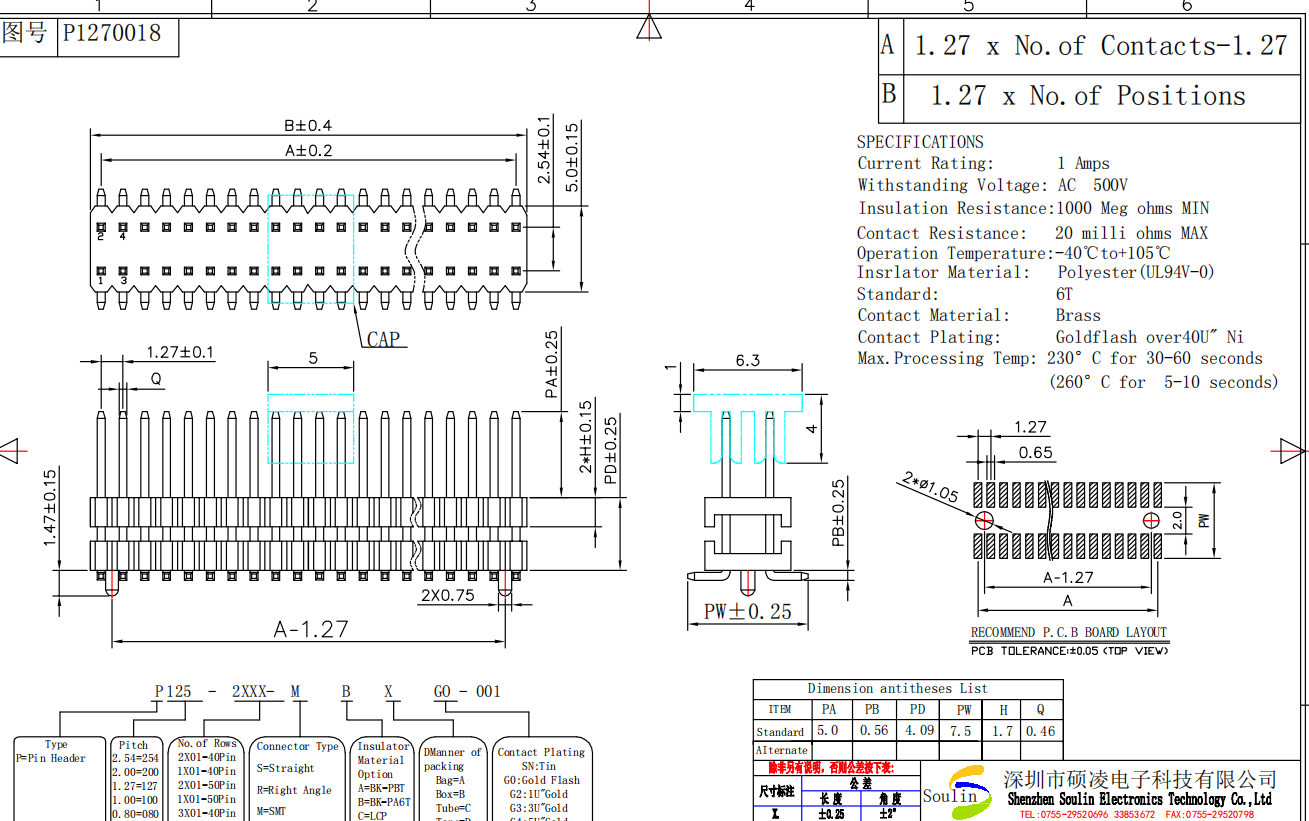Select the '2*ø1.05' hole callout
The image size is (1309, 821).
tap(930, 488)
